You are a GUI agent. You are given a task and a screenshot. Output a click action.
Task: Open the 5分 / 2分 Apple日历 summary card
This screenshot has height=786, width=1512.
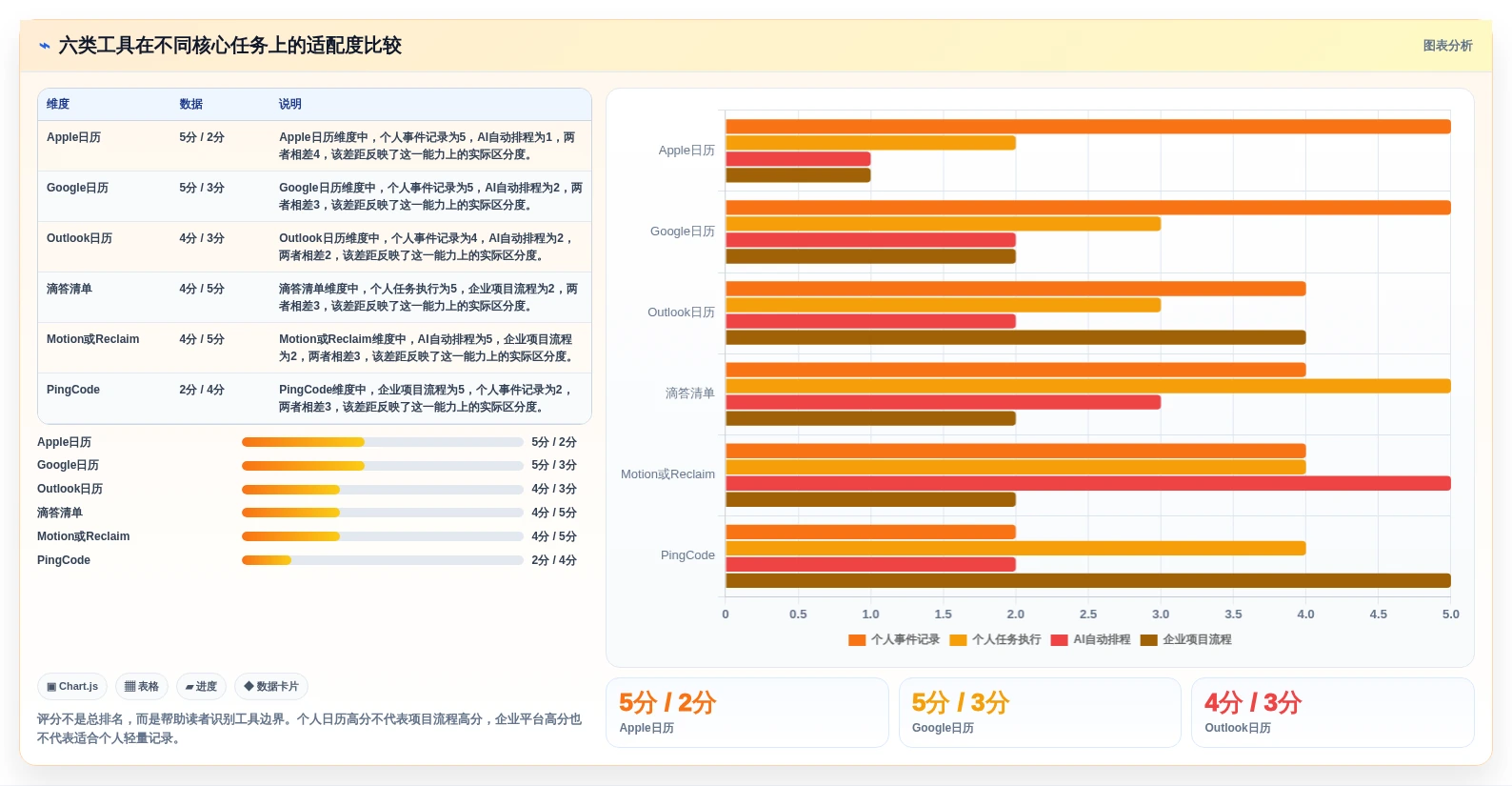(x=747, y=713)
